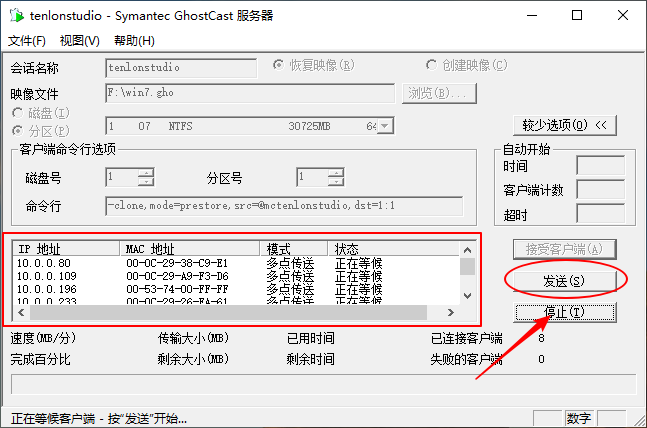Click the 接受客户端(A) button
The image size is (647, 428).
564,249
